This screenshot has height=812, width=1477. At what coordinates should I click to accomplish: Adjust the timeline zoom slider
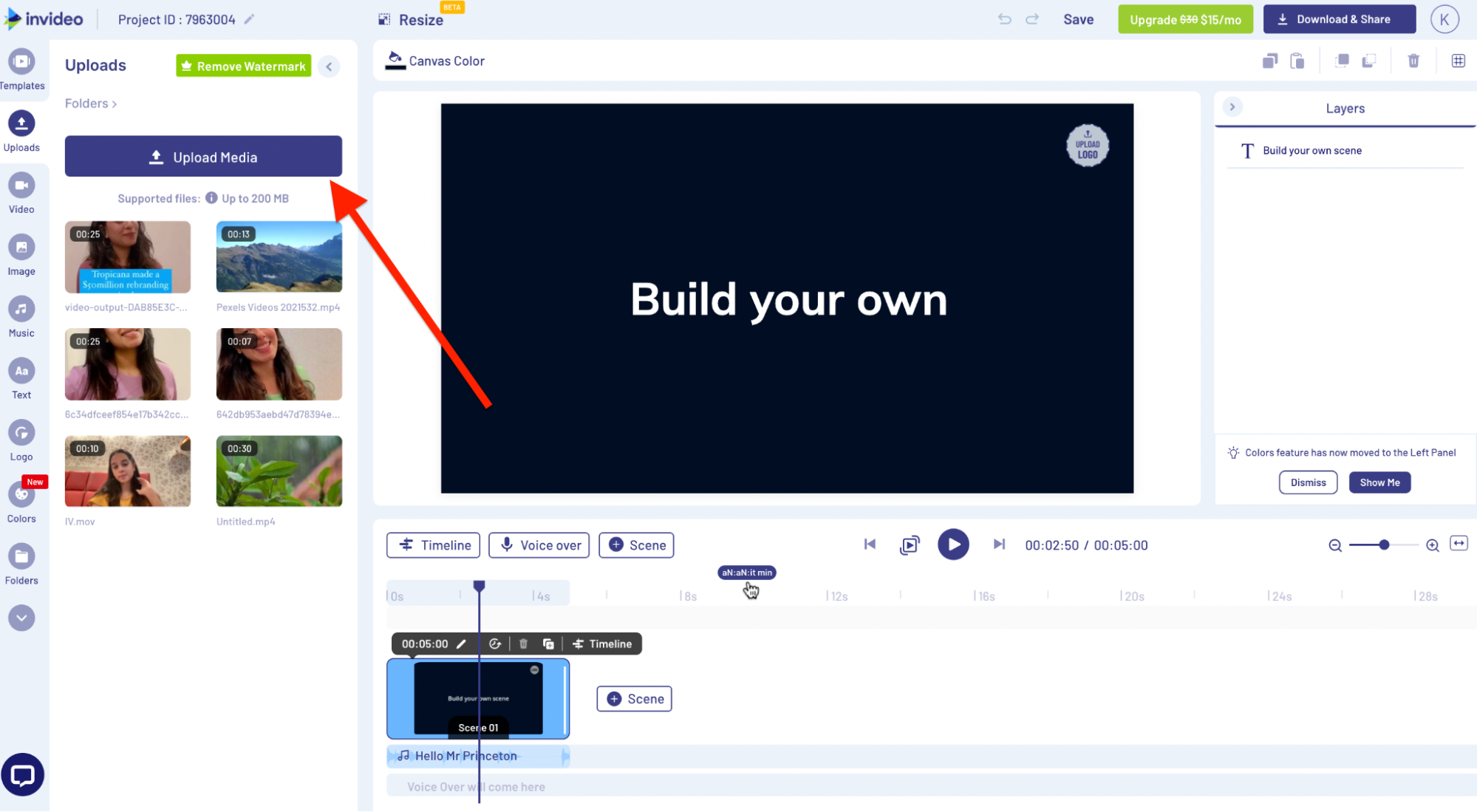pyautogui.click(x=1383, y=545)
